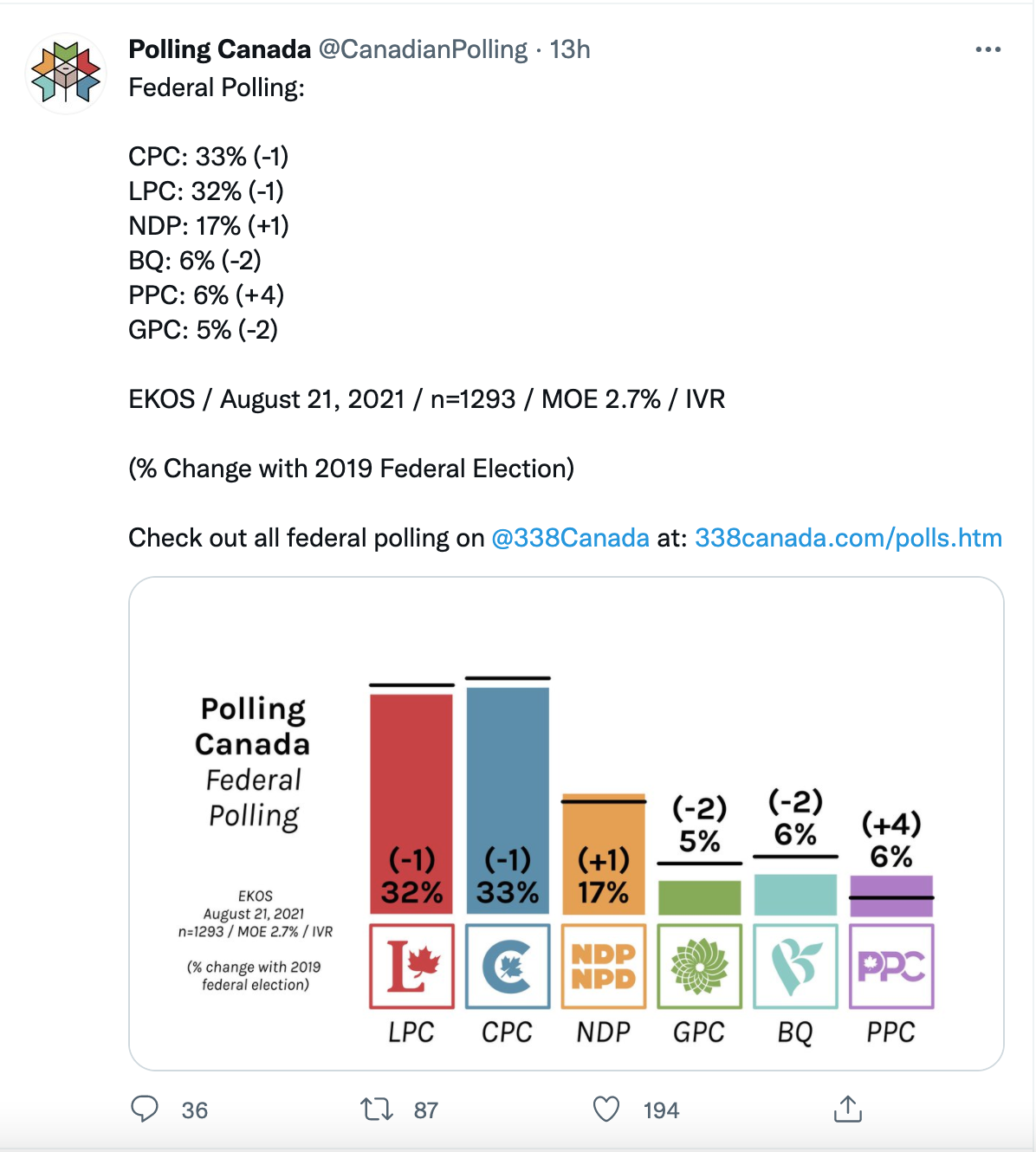Retweet the Polling Canada post
The height and width of the screenshot is (1152, 1036).
coord(377,1110)
